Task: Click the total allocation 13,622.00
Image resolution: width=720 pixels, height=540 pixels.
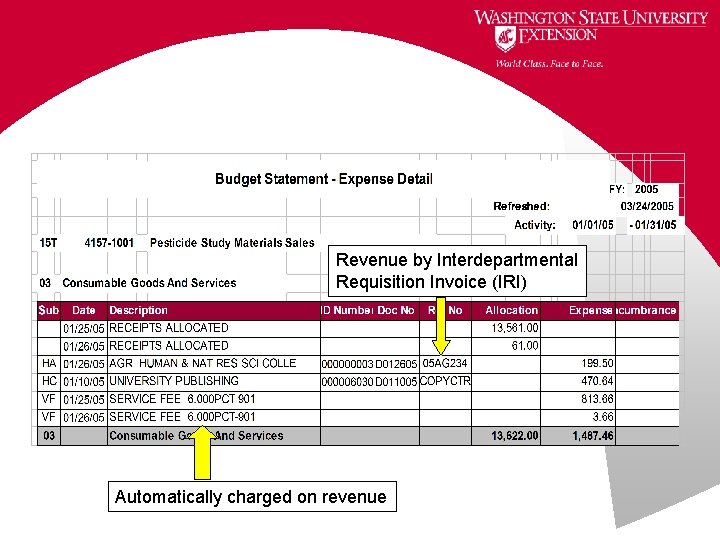Action: pos(515,435)
